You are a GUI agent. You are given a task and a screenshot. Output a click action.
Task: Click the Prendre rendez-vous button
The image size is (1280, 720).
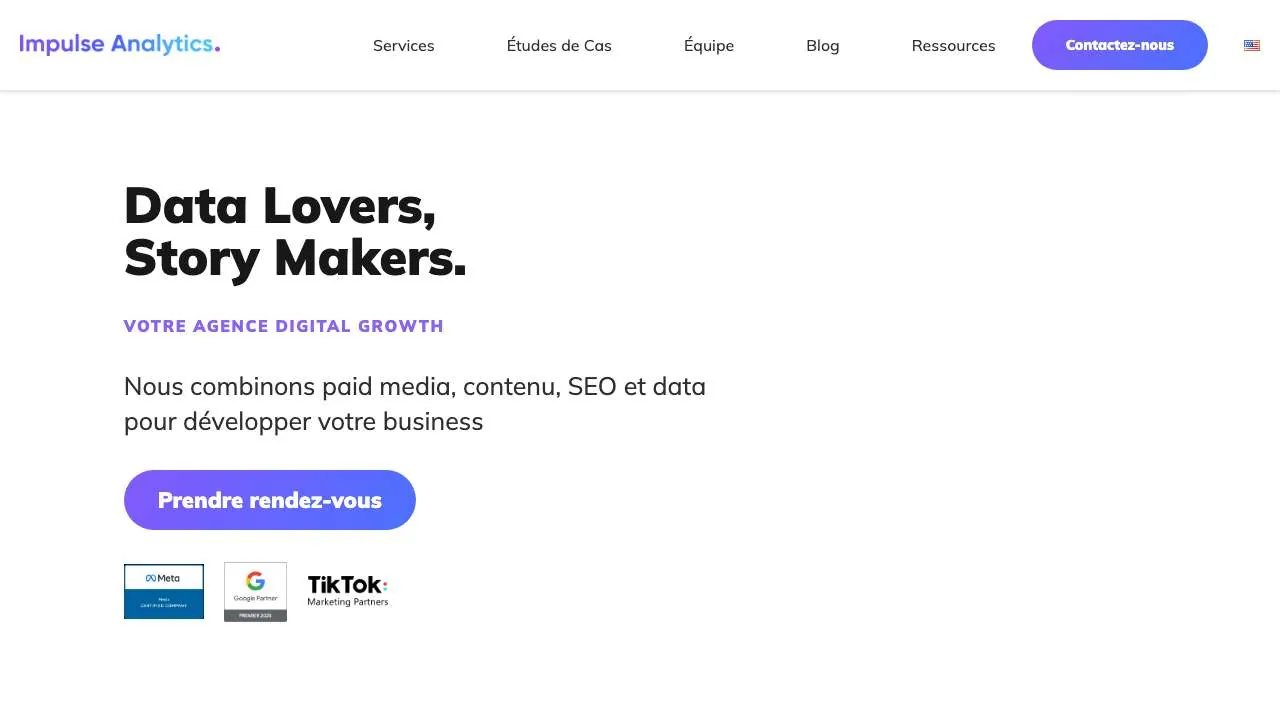[270, 500]
